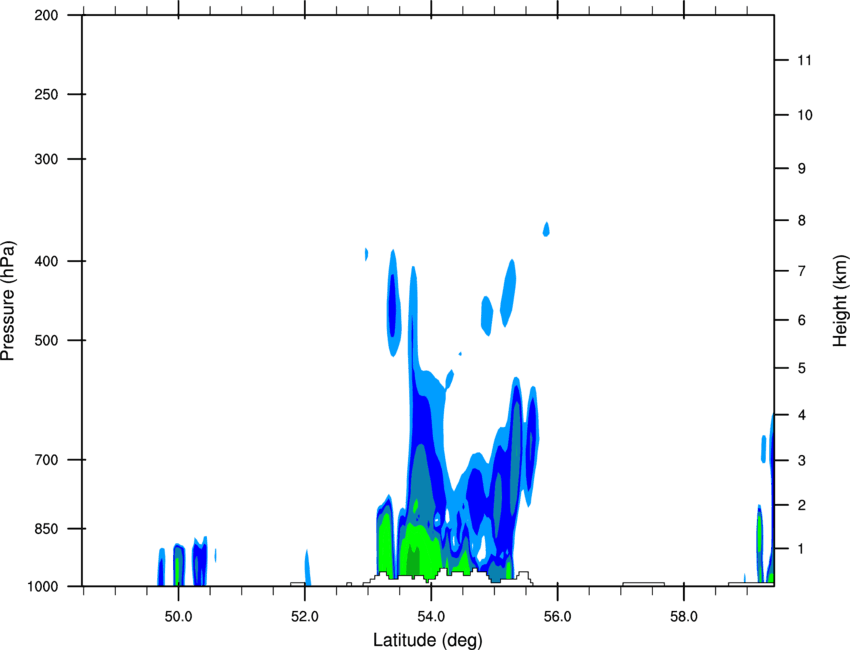Viewport: 850px width, 650px height.
Task: Select the 1000 pressure tick label
Action: click(x=42, y=587)
